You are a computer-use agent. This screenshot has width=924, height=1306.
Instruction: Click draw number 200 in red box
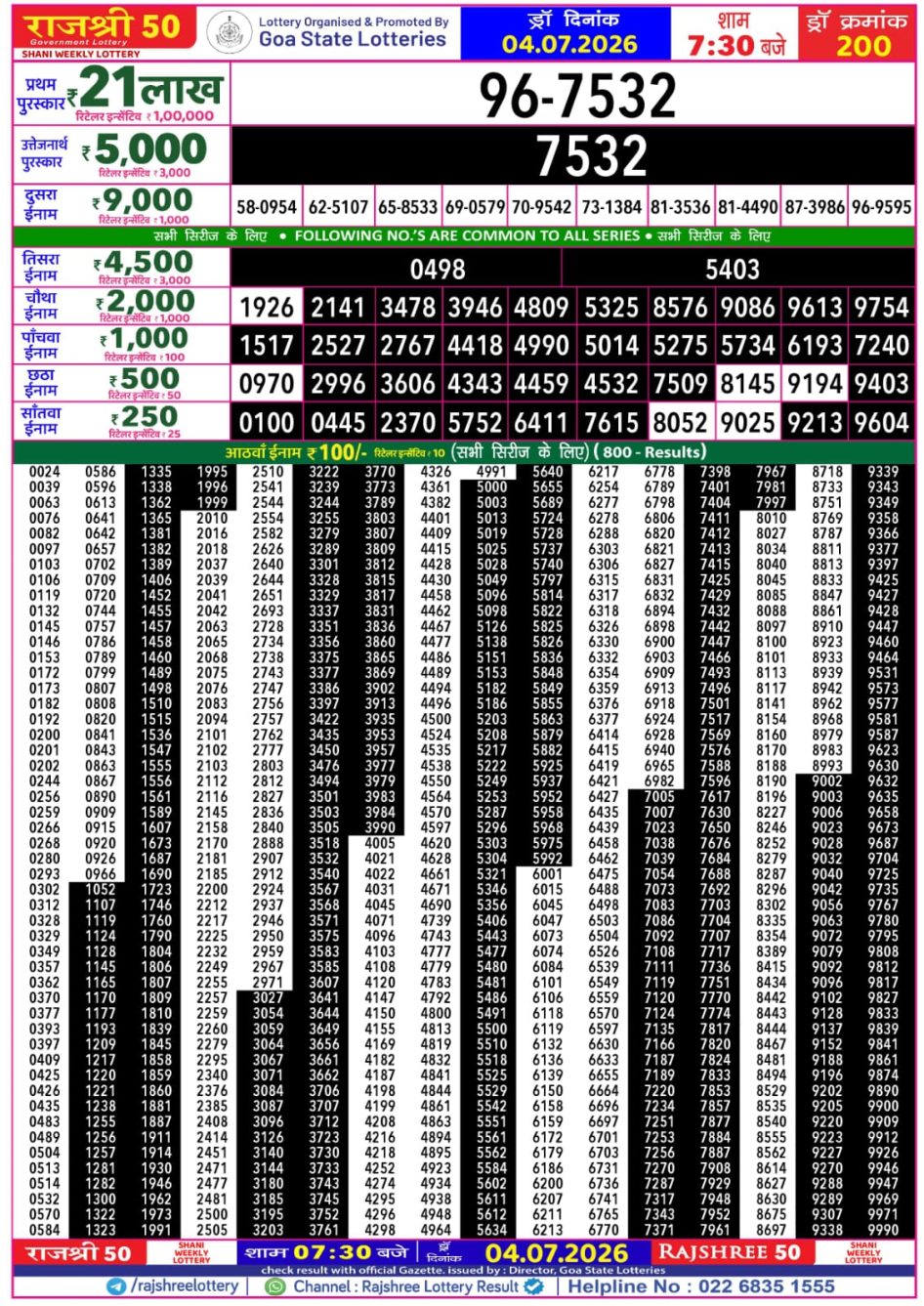pyautogui.click(x=863, y=46)
